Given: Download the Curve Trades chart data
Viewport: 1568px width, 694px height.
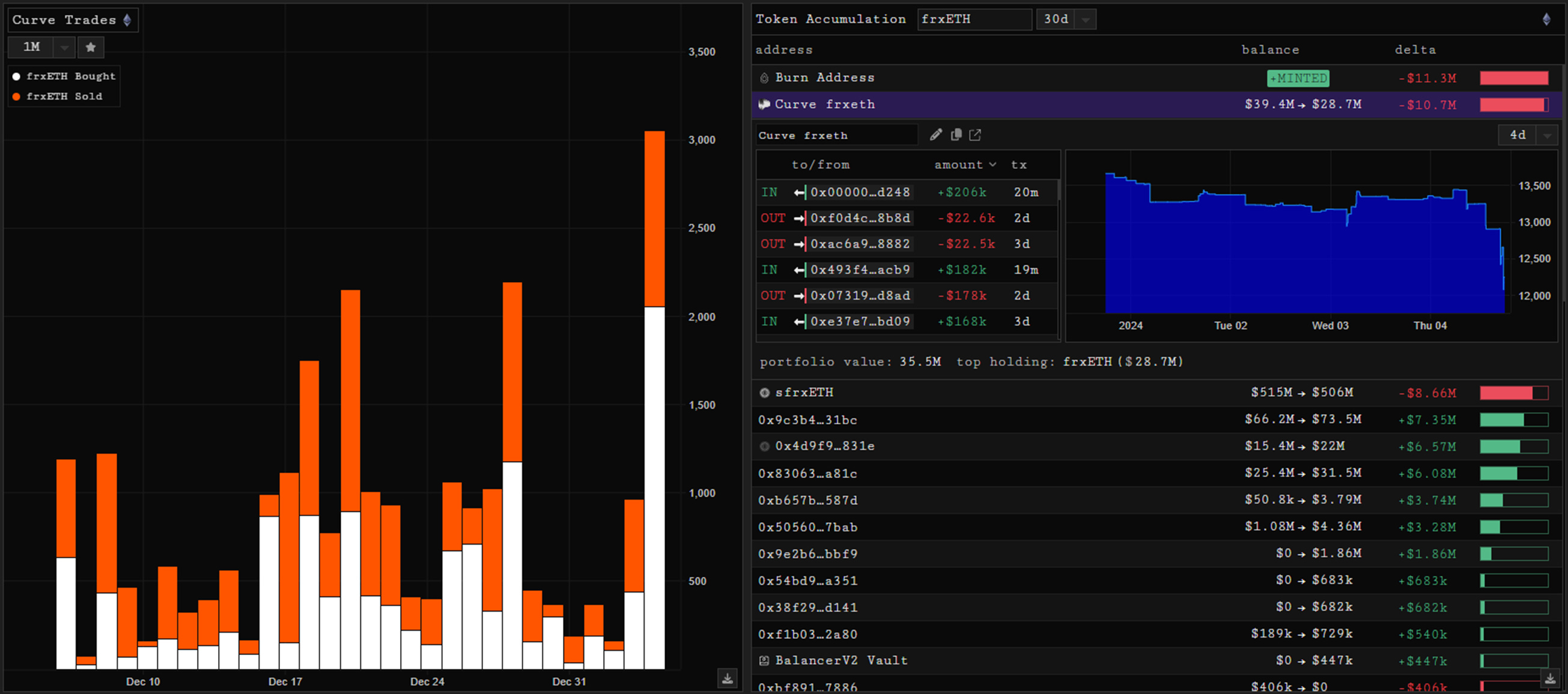Looking at the screenshot, I should point(728,678).
